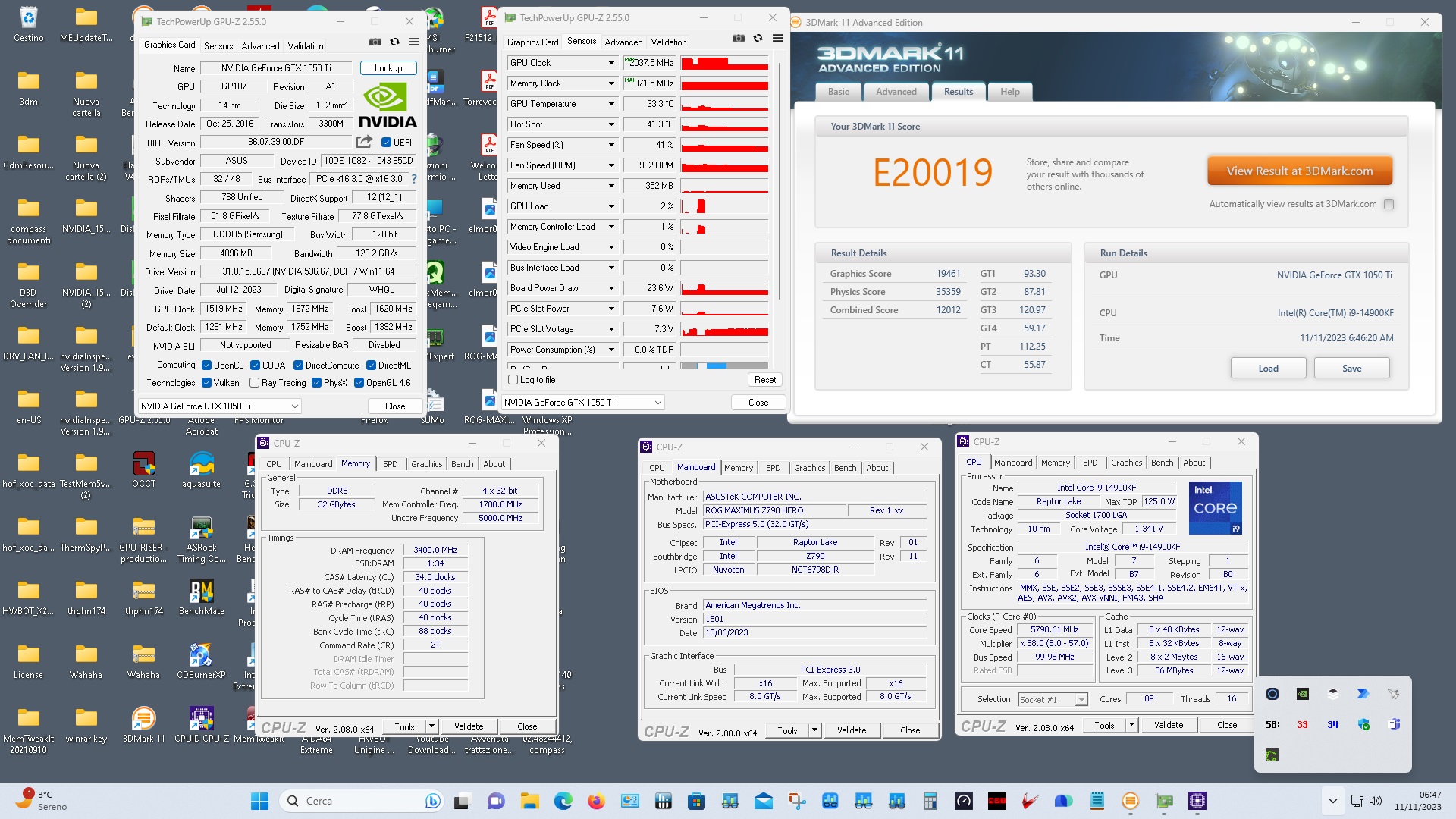The image size is (1456, 819).
Task: Open the OCCT desktop icon
Action: point(143,470)
